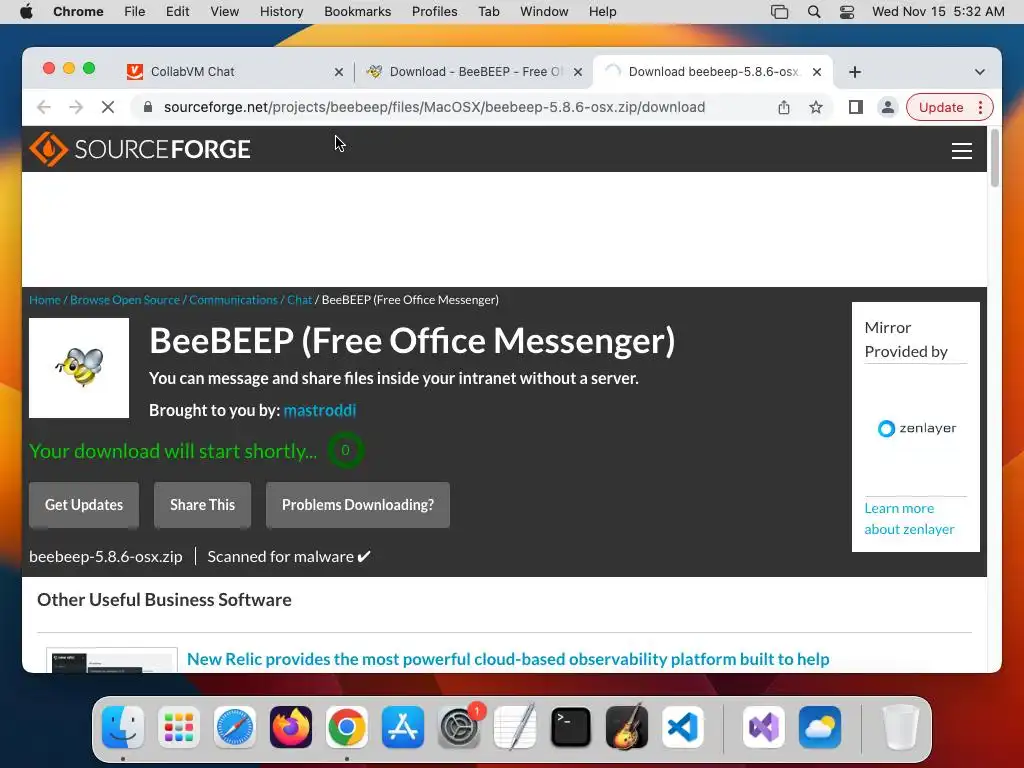1024x768 pixels.
Task: Open the SourceForge hamburger menu
Action: (x=961, y=151)
